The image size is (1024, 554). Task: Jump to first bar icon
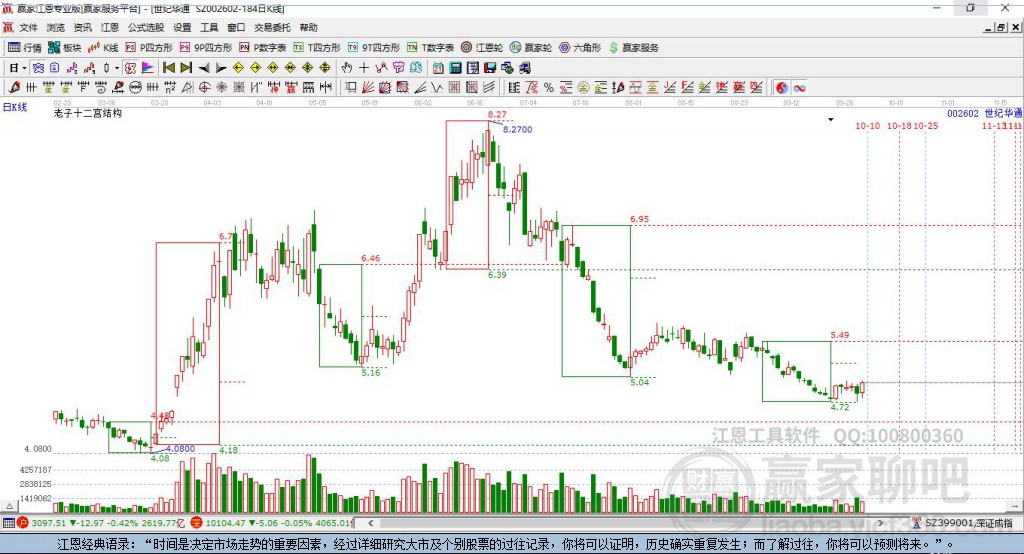tap(168, 68)
